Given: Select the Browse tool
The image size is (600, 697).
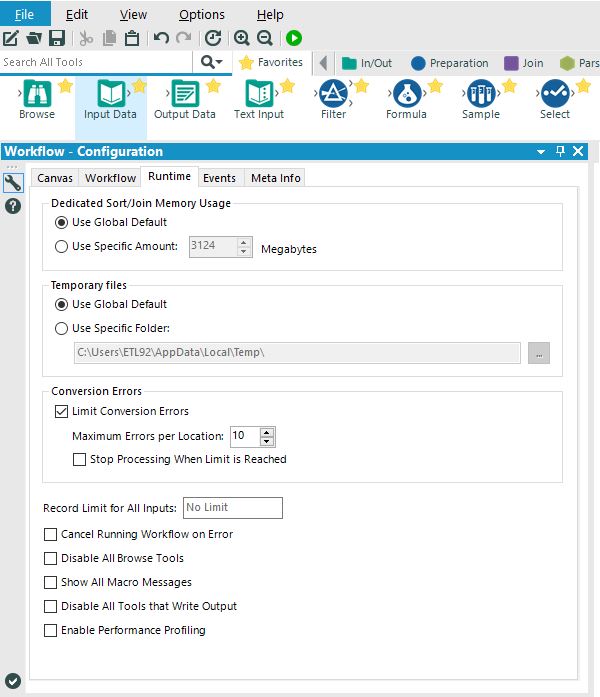Looking at the screenshot, I should (x=37, y=100).
